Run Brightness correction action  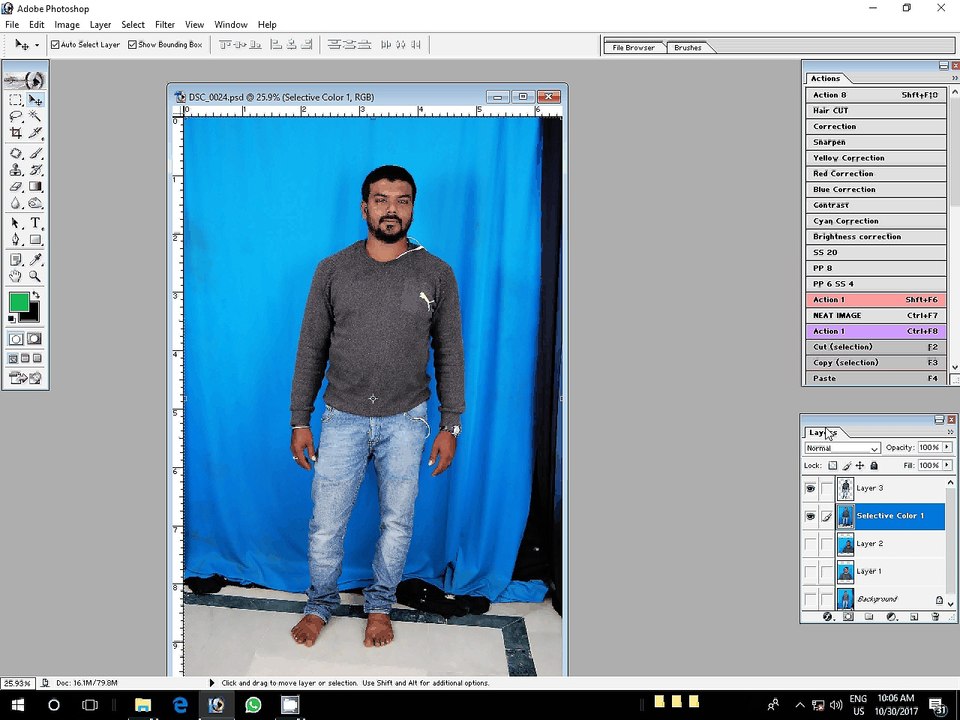876,236
